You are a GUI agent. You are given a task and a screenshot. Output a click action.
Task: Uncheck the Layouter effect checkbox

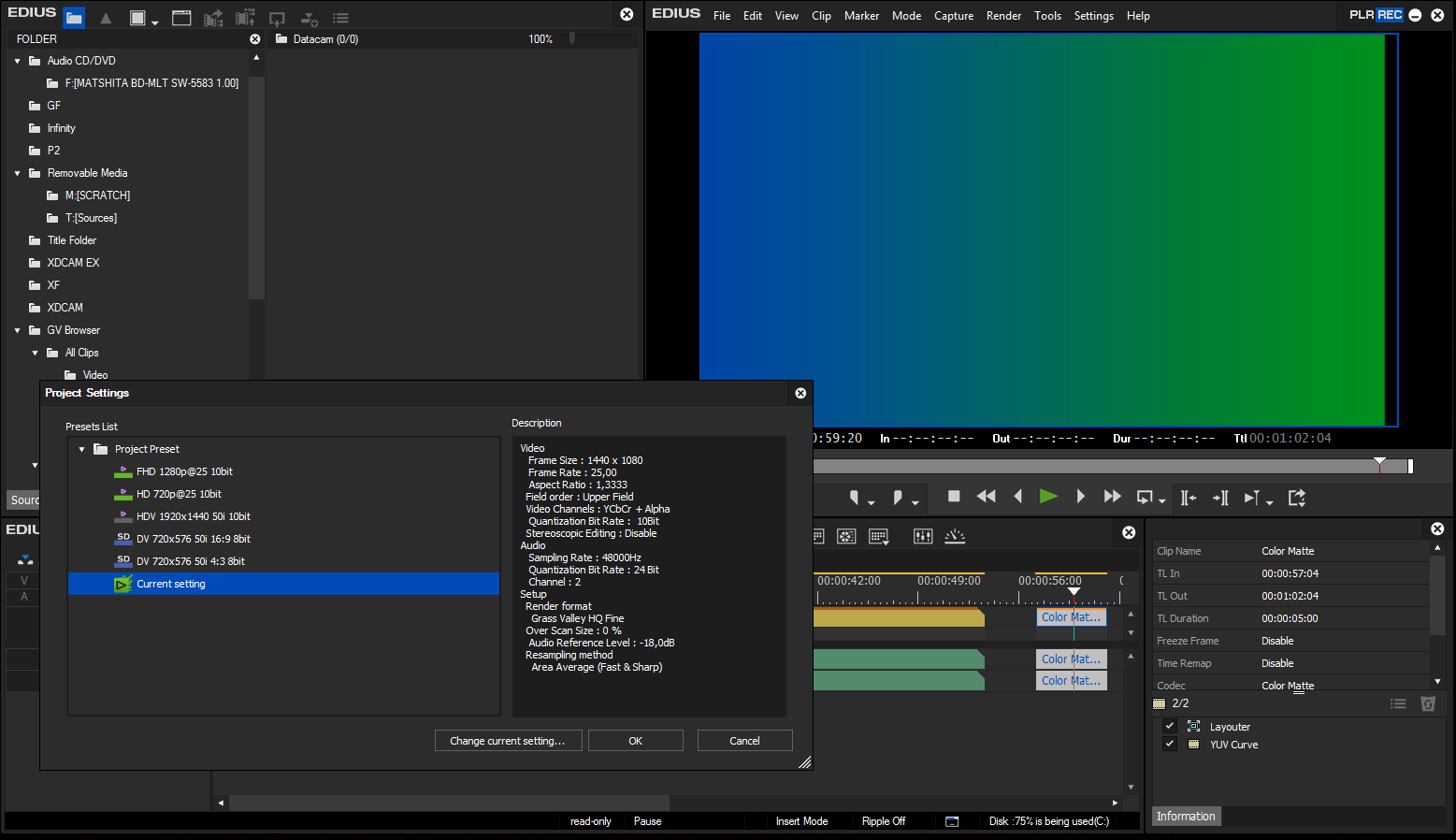(x=1169, y=727)
